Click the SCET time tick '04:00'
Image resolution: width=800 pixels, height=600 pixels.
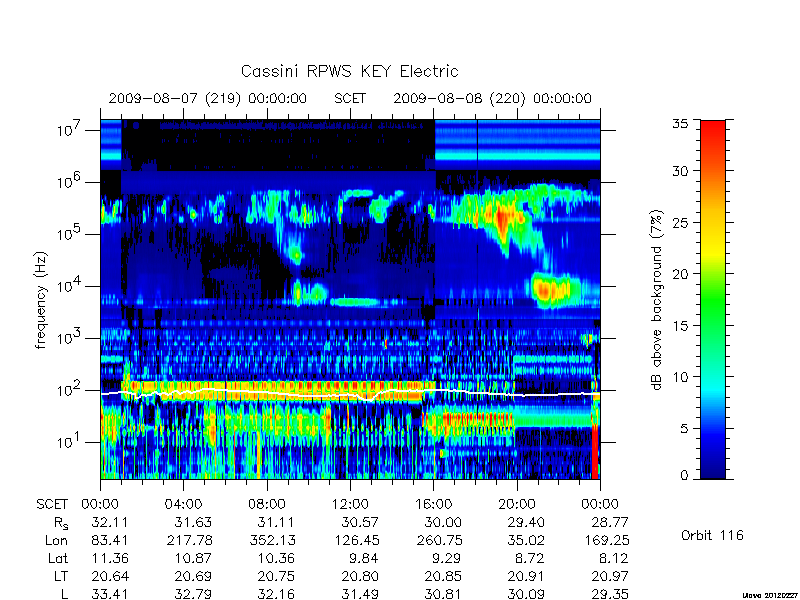183,505
